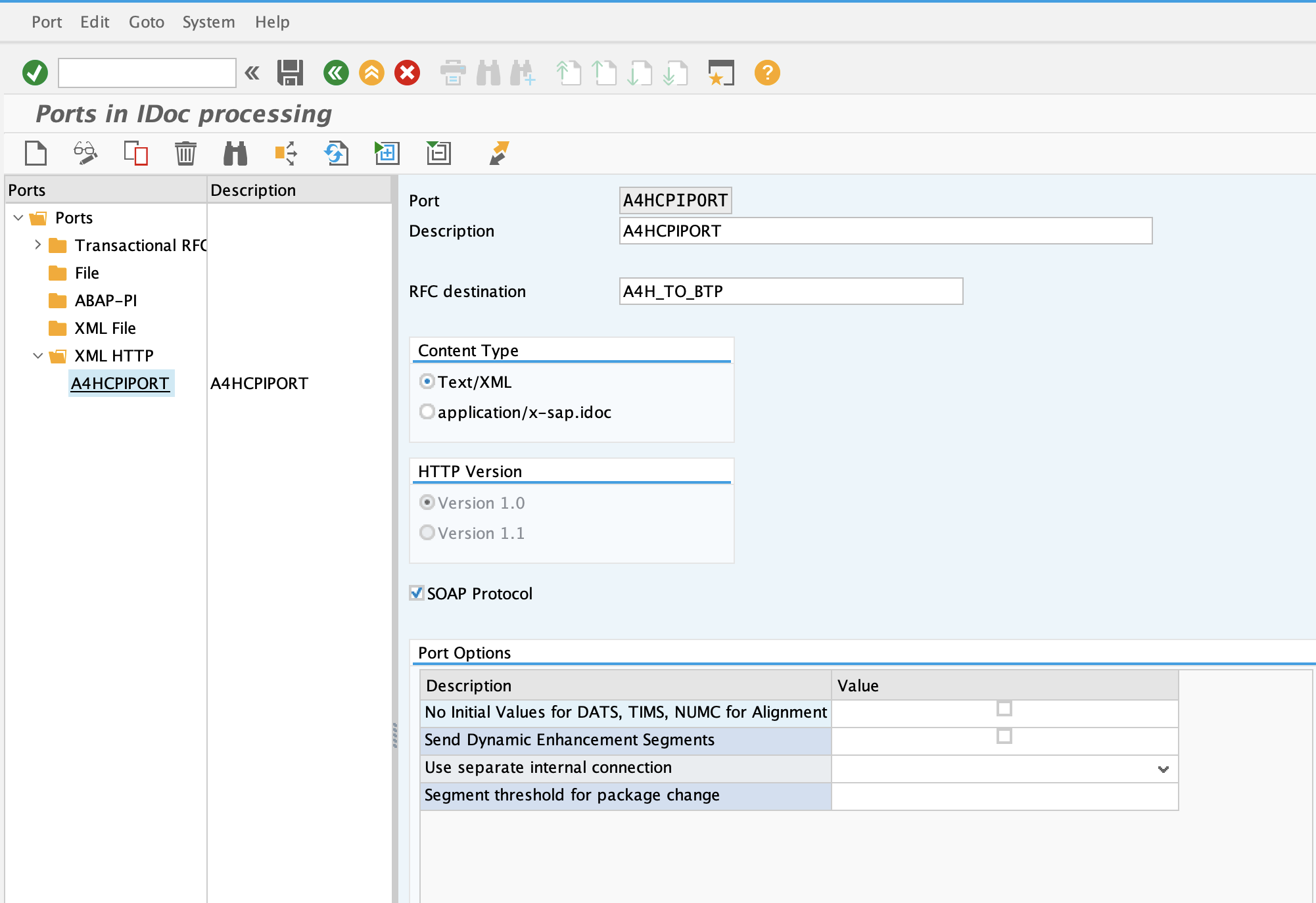Click the vertical splitter handle between panes
The width and height of the screenshot is (1316, 903).
(x=394, y=735)
